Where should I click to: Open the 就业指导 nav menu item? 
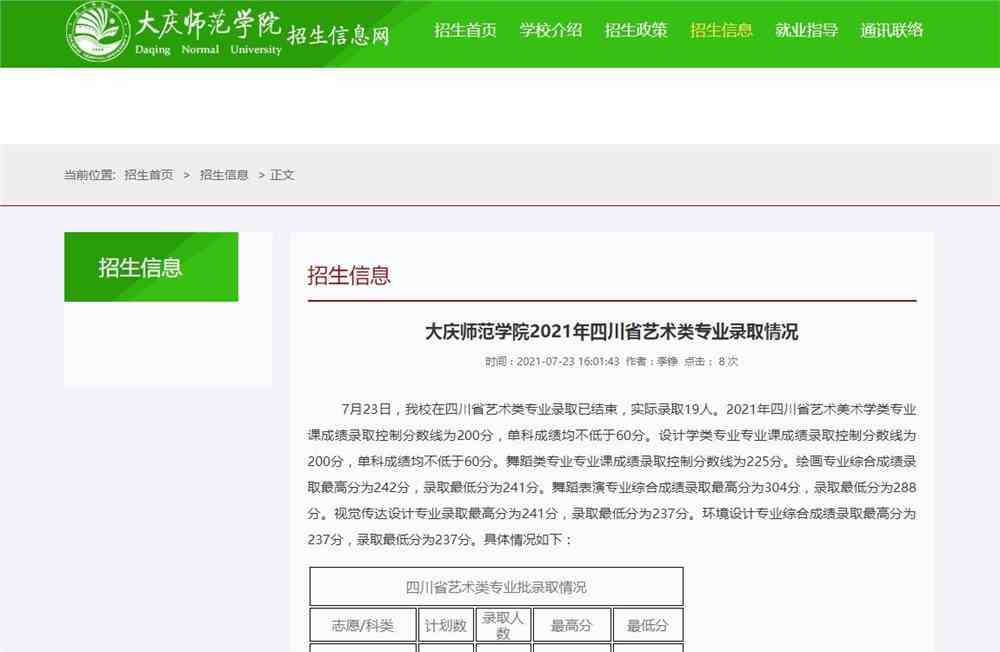(x=807, y=30)
